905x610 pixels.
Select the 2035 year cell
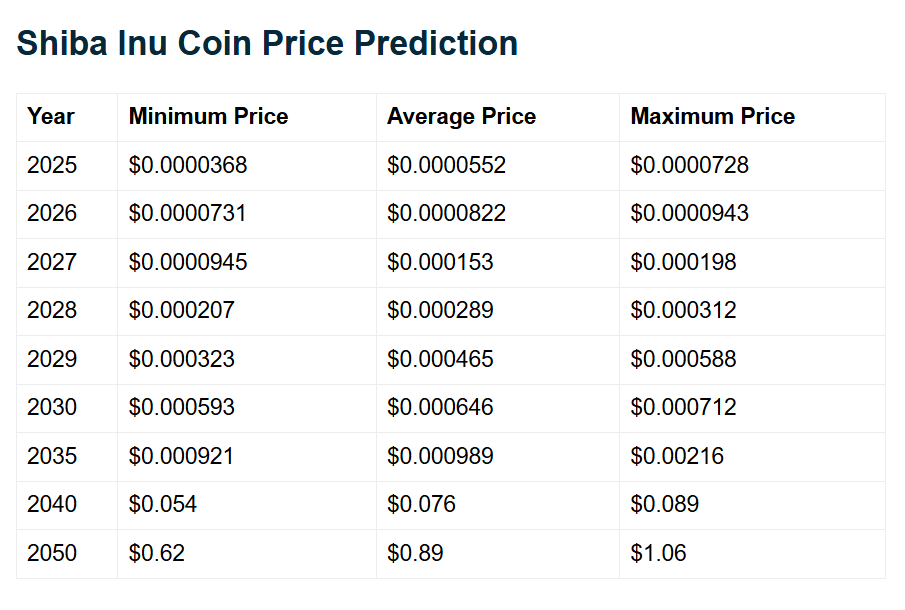click(x=52, y=456)
